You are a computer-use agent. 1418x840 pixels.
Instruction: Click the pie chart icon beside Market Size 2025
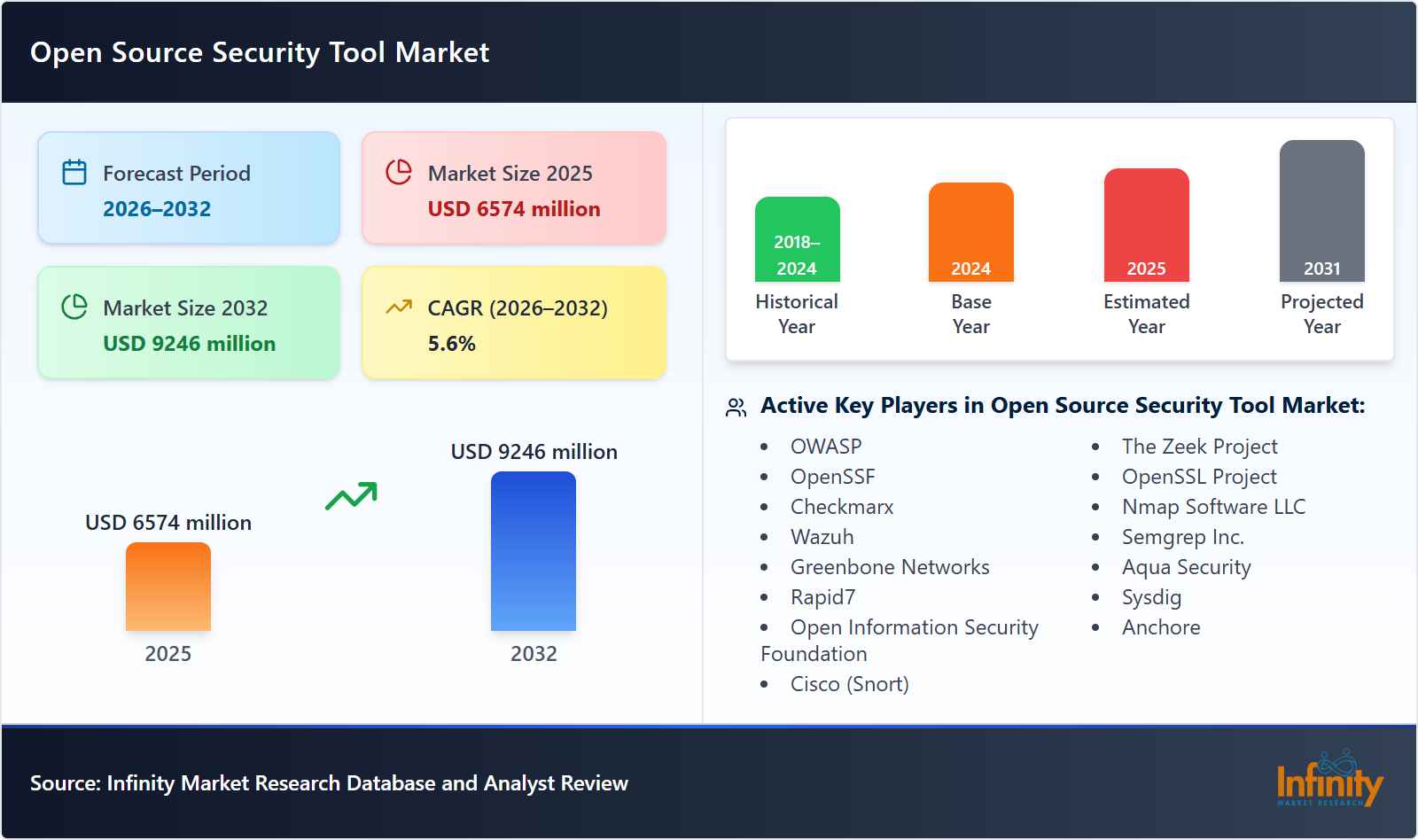(399, 172)
